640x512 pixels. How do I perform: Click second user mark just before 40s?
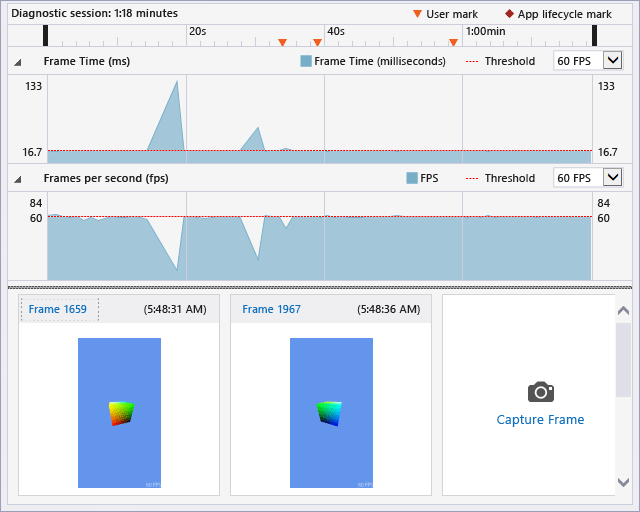(x=317, y=42)
